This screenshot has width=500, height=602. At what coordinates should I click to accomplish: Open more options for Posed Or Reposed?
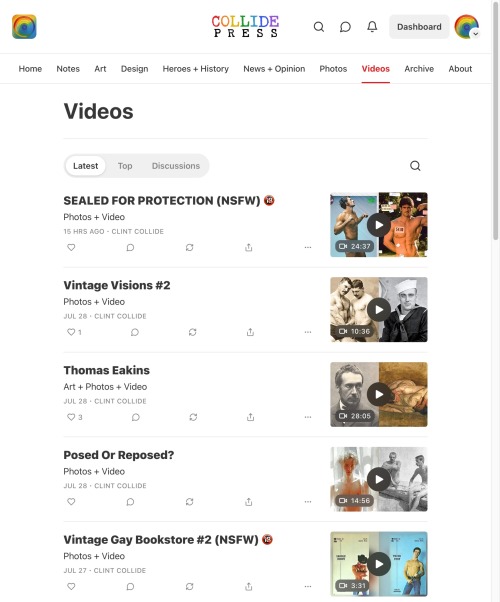tap(308, 502)
